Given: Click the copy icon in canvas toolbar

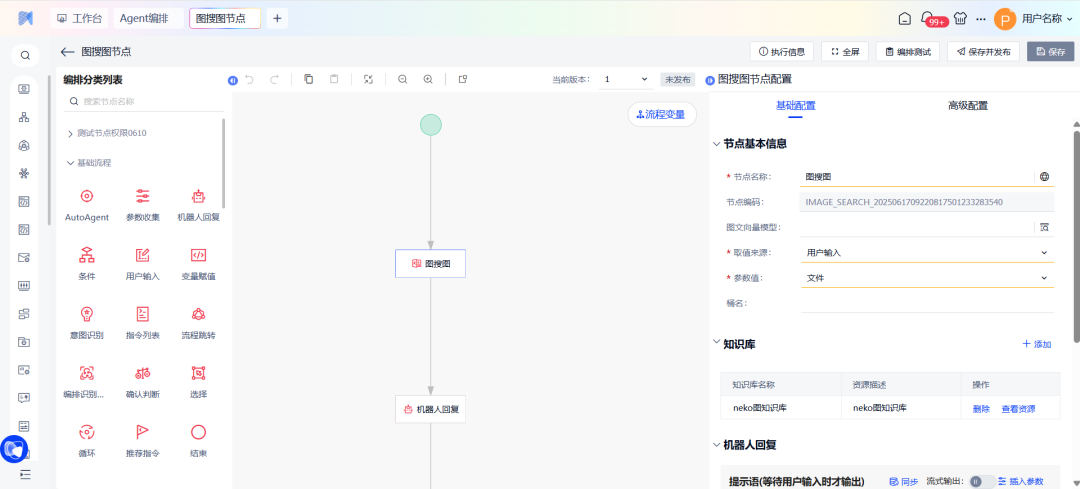Looking at the screenshot, I should click(309, 79).
